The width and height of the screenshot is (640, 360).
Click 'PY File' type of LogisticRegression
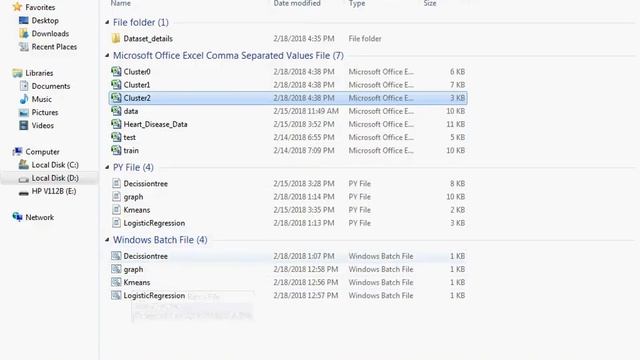point(360,223)
